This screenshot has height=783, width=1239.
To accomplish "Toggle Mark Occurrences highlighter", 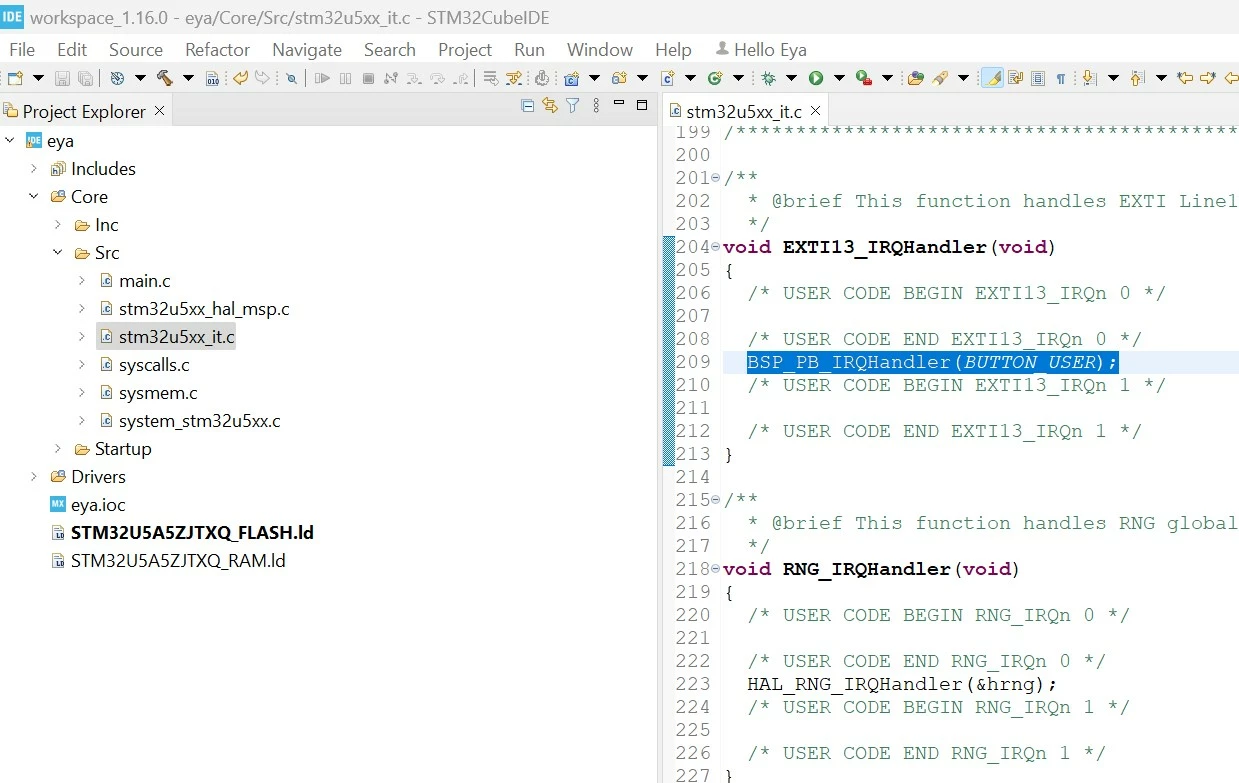I will [x=991, y=78].
